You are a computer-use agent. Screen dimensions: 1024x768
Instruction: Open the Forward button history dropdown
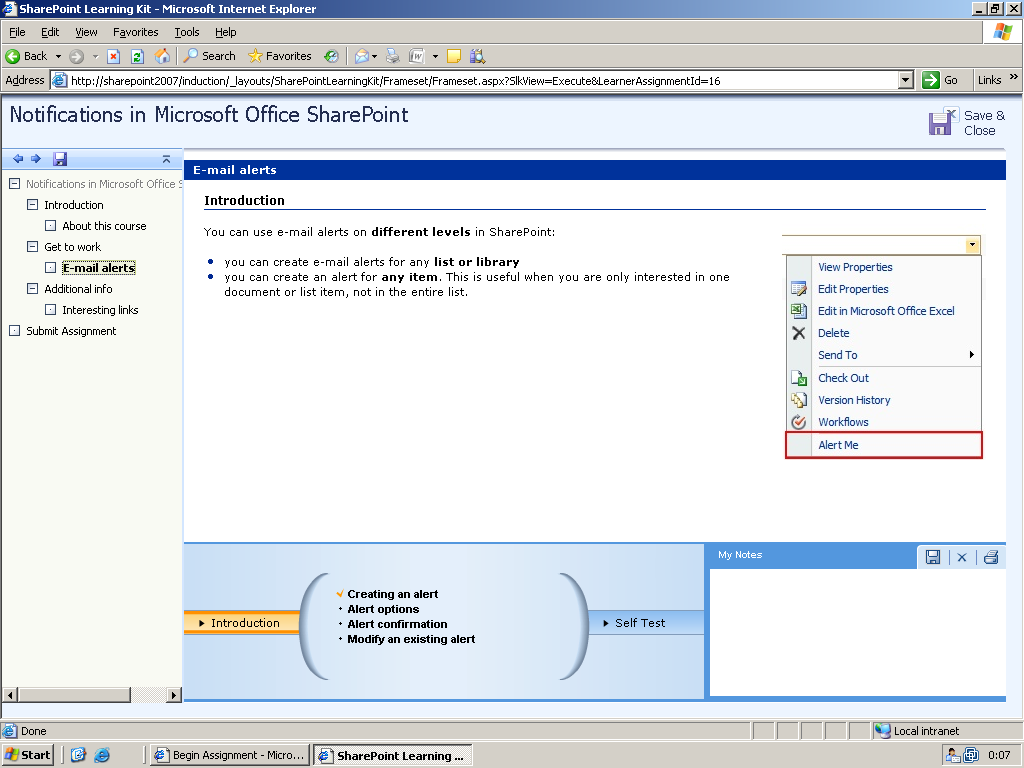point(95,56)
